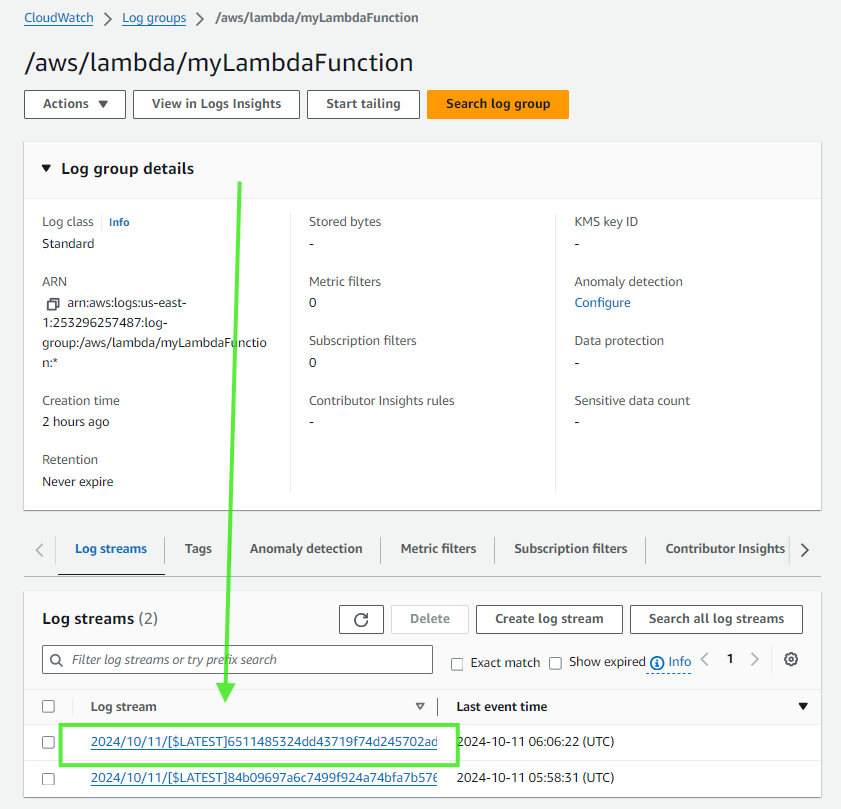The image size is (841, 809).
Task: Click the Search log group button
Action: [x=497, y=104]
